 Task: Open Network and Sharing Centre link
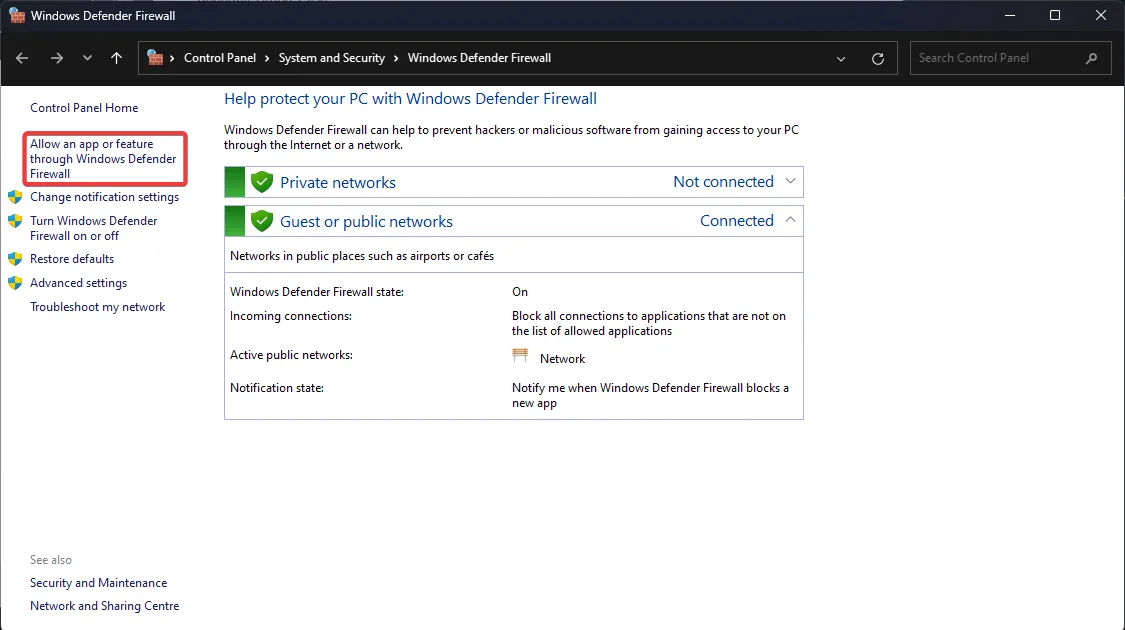(105, 606)
